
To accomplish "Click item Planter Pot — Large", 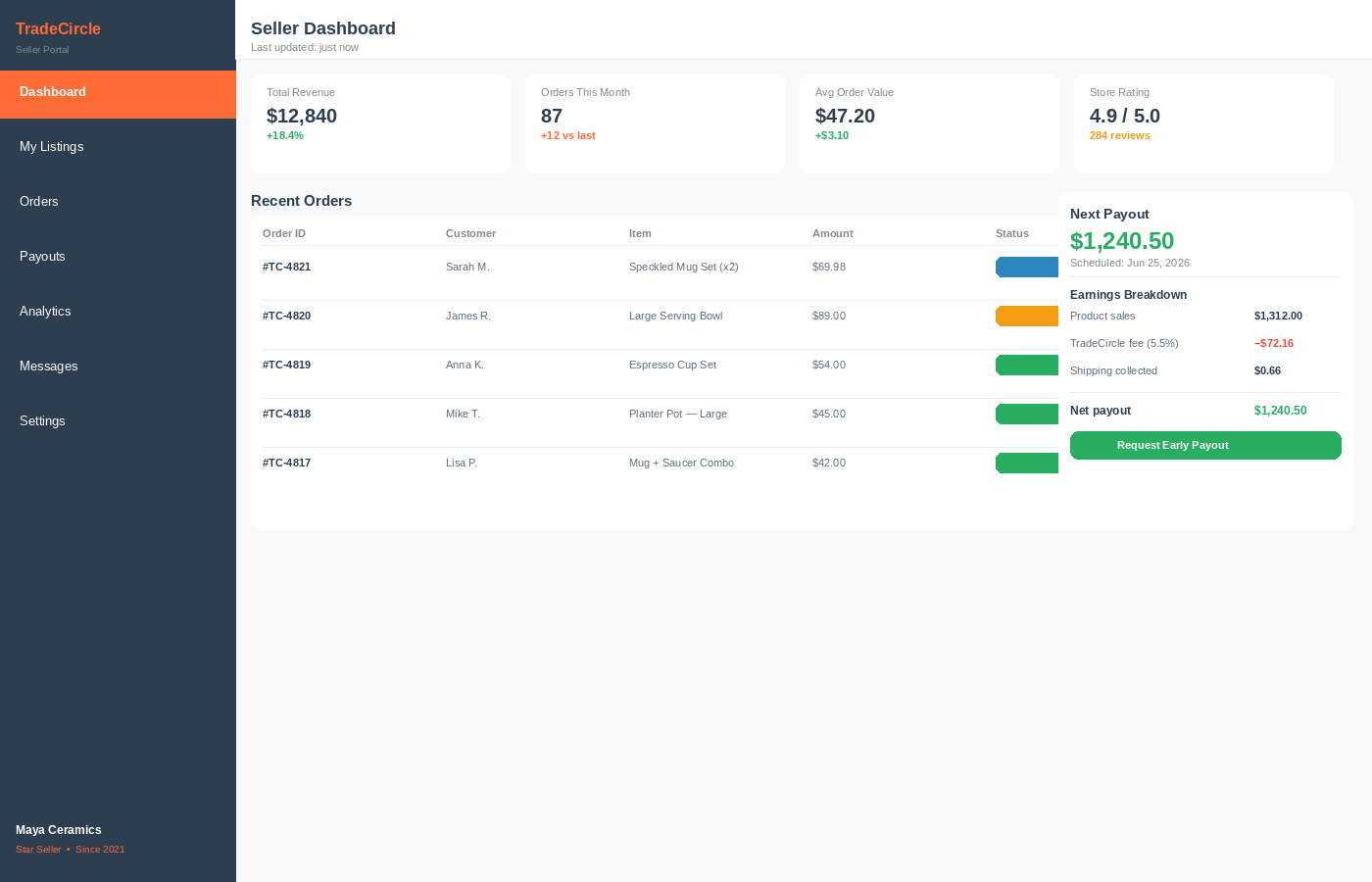I will coord(678,414).
